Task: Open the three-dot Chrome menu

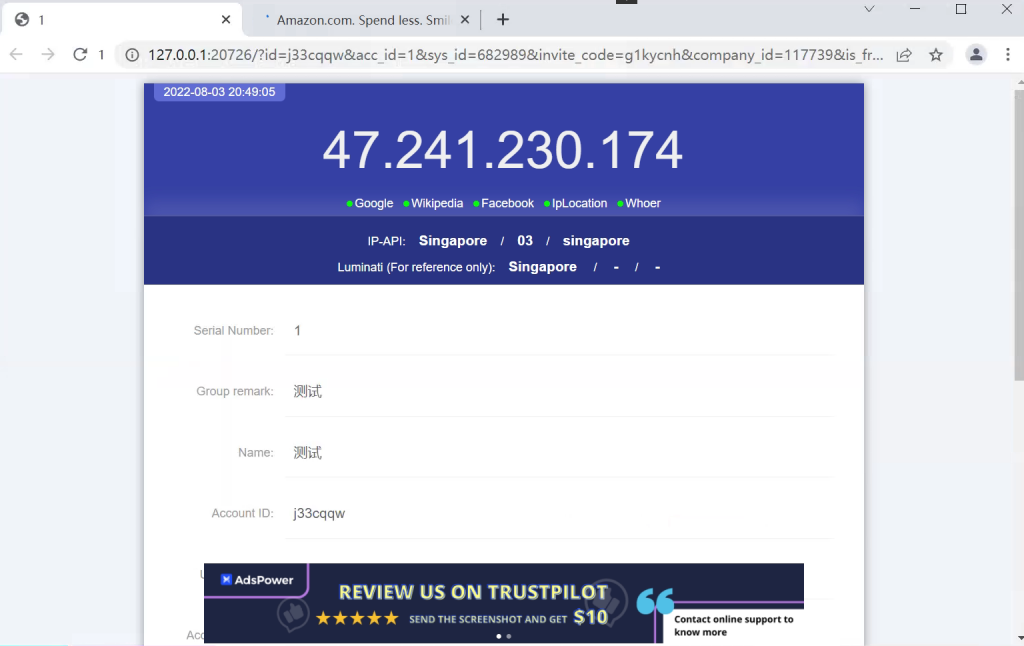Action: [x=1007, y=55]
